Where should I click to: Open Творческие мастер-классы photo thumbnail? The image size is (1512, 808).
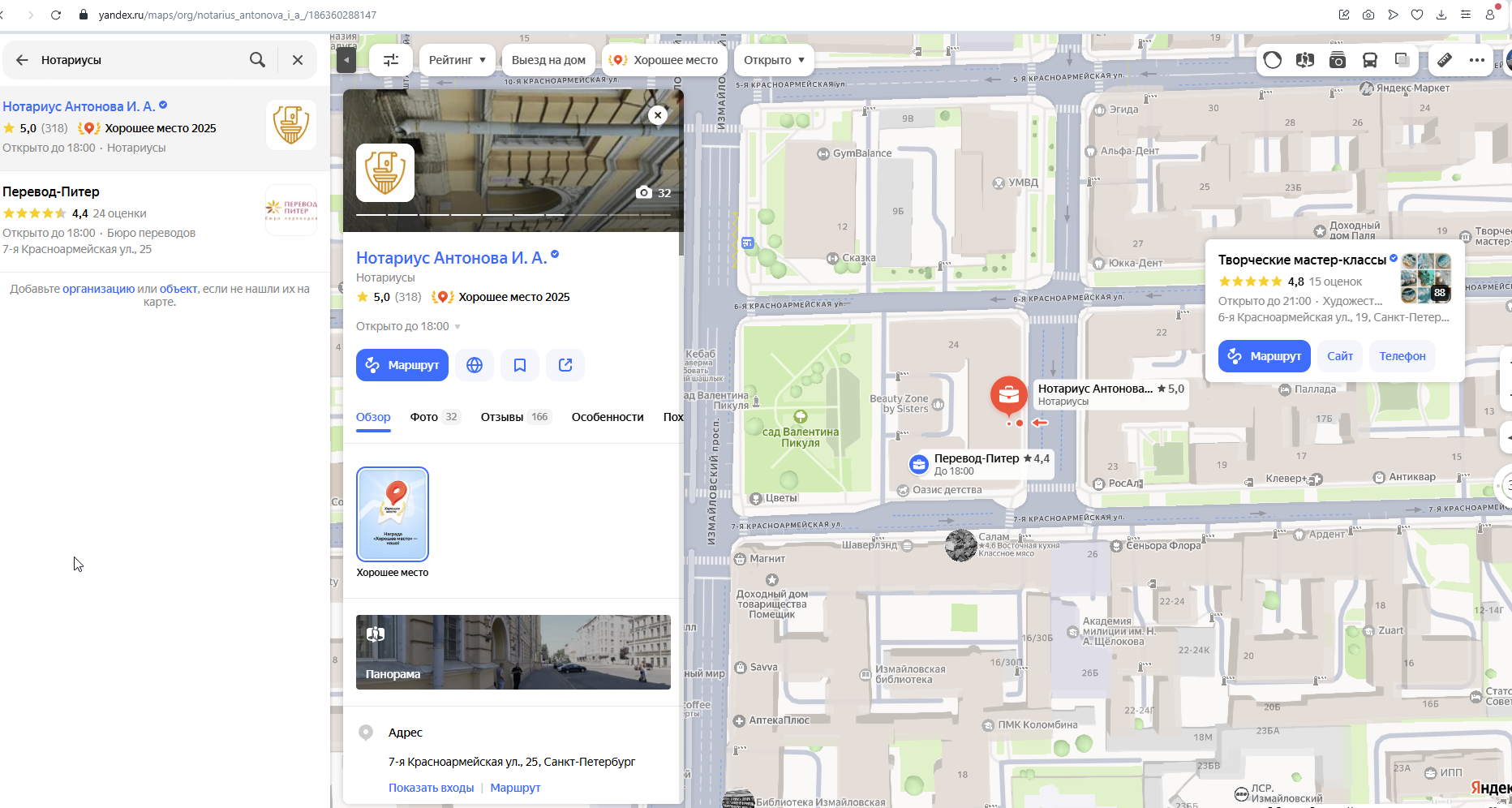[x=1426, y=277]
